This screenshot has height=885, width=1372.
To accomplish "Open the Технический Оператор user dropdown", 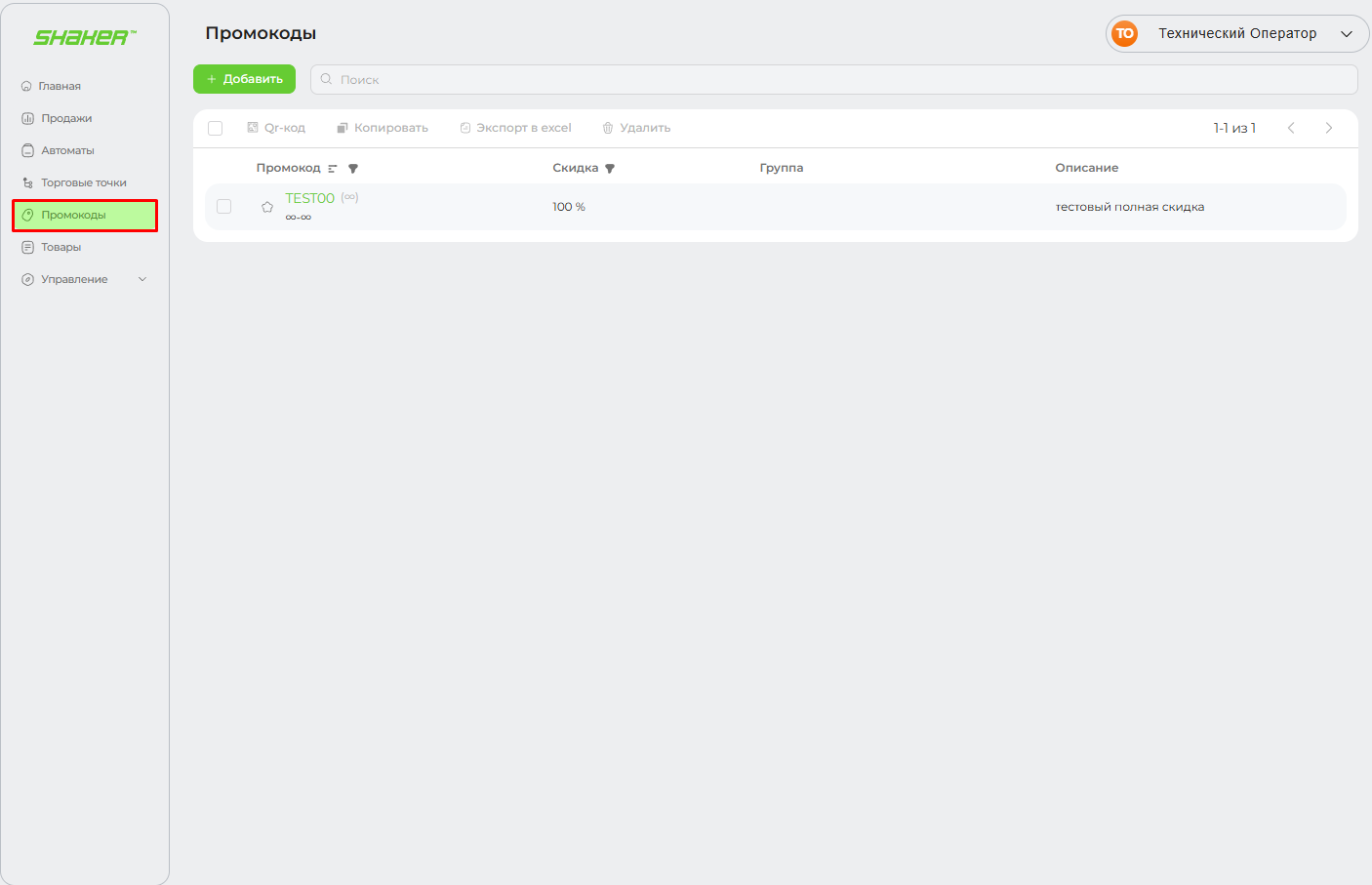I will coord(1236,33).
